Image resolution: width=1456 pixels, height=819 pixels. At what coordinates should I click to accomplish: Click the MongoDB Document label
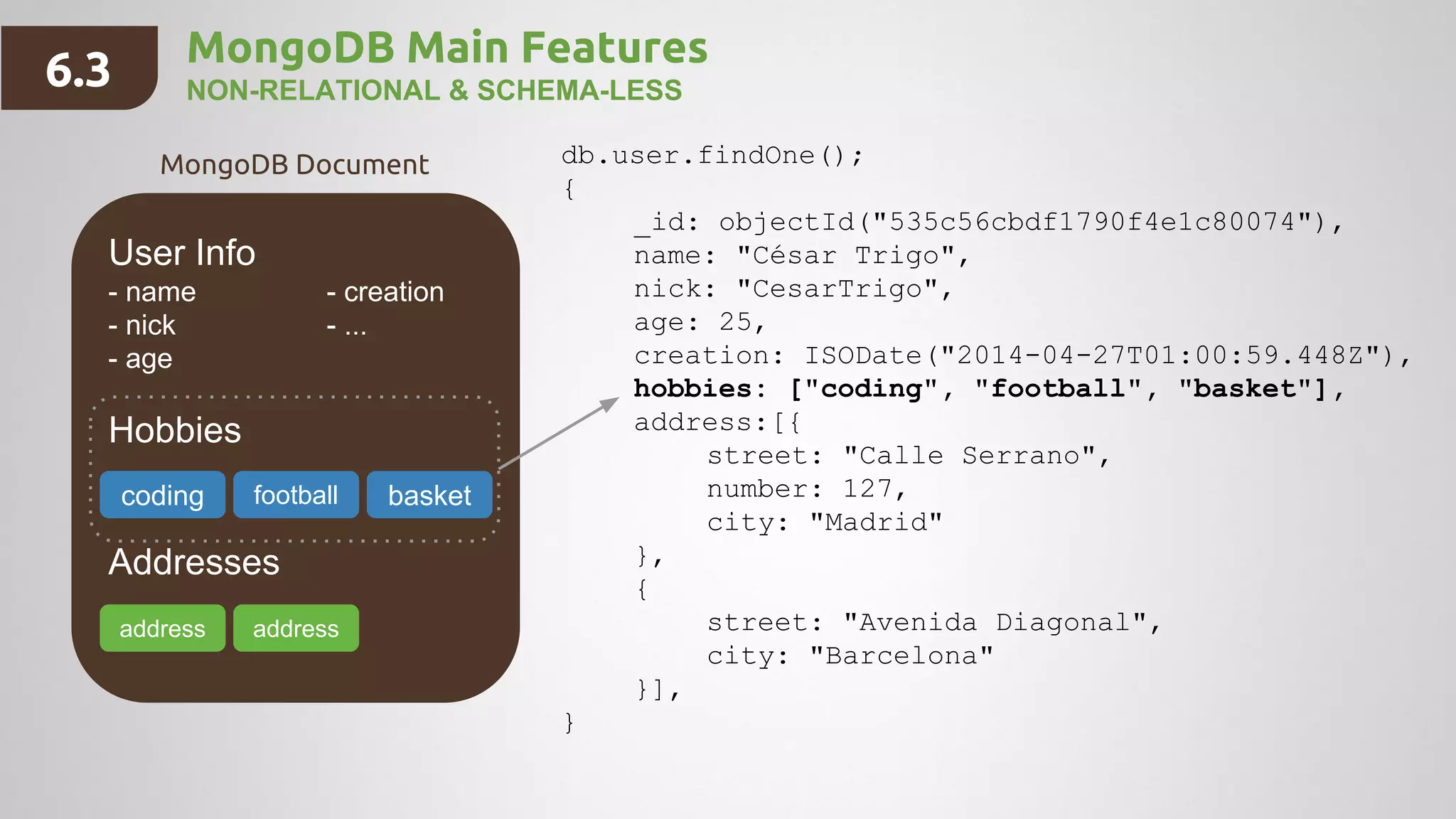(294, 165)
